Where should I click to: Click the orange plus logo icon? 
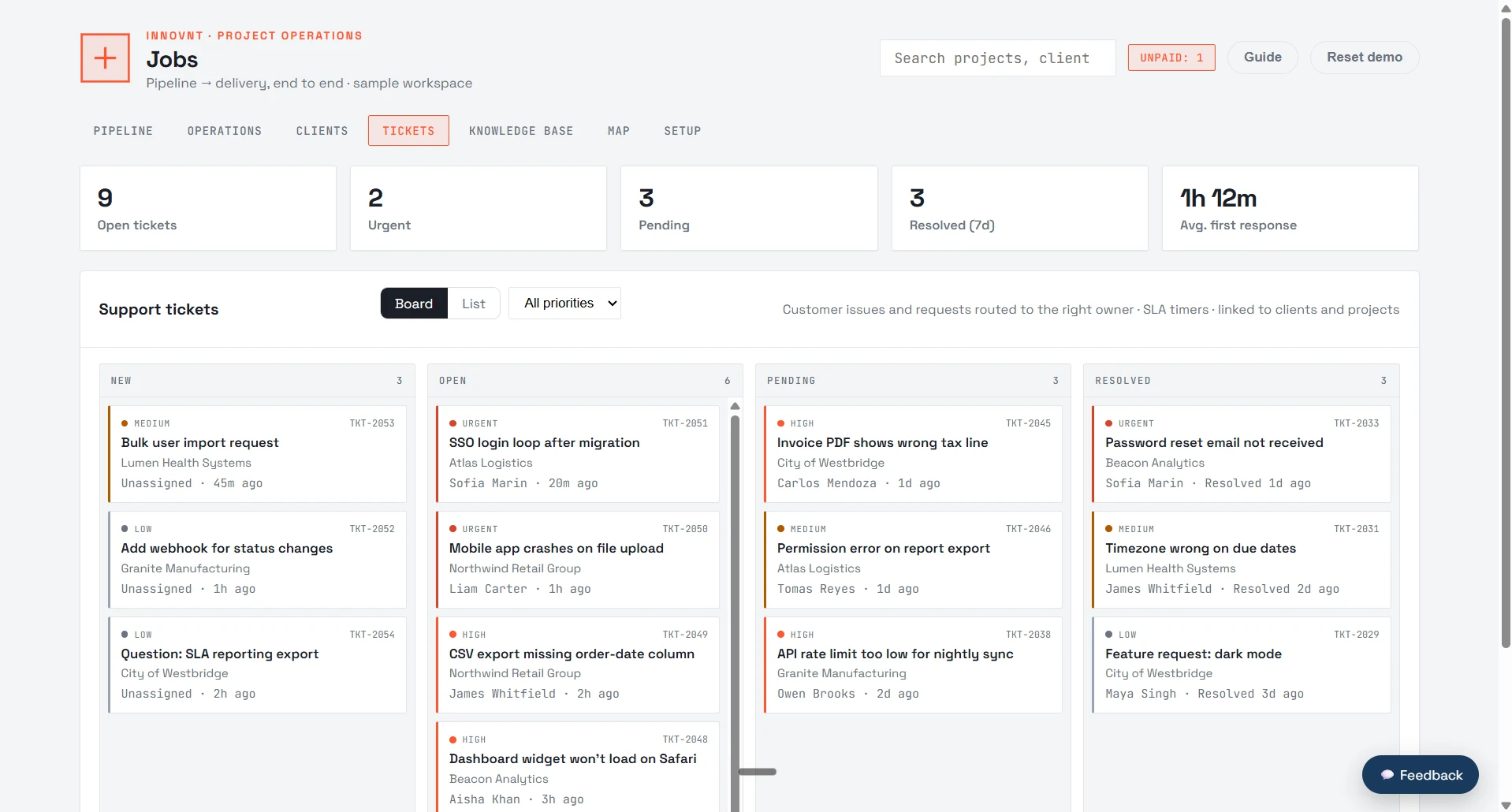pyautogui.click(x=105, y=58)
